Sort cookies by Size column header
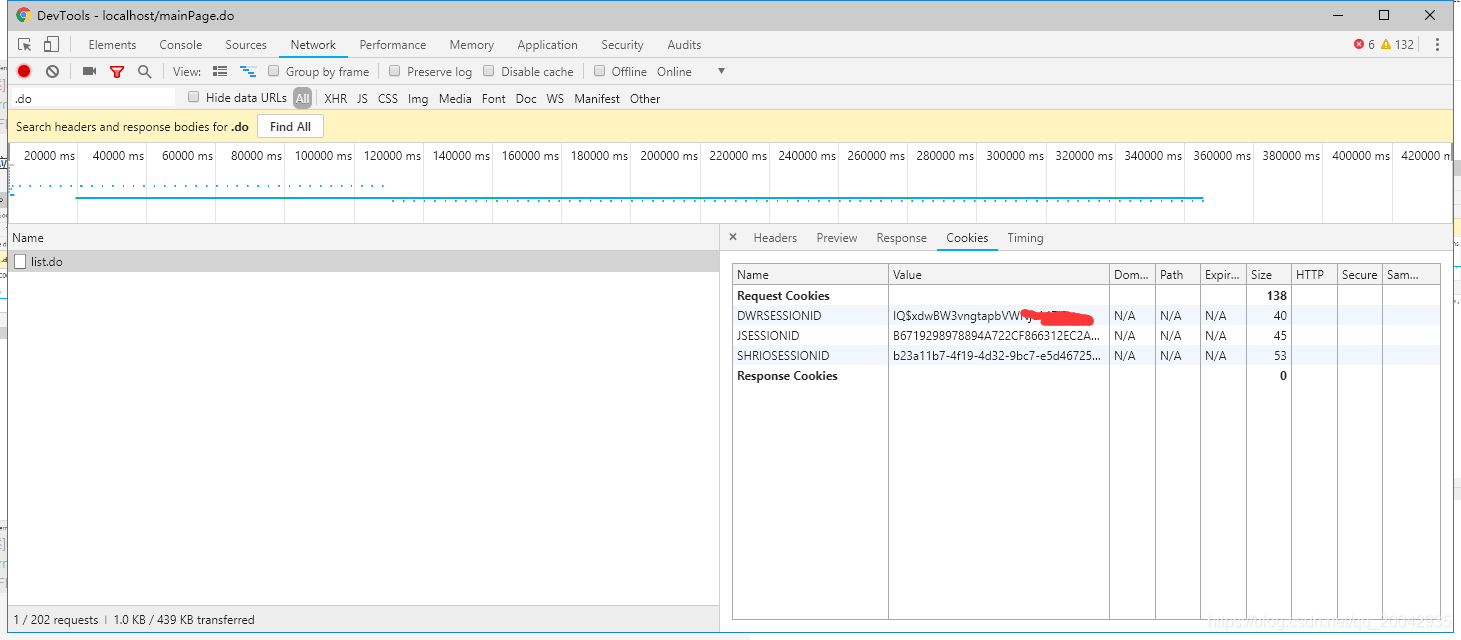This screenshot has height=640, width=1461. click(x=1269, y=275)
